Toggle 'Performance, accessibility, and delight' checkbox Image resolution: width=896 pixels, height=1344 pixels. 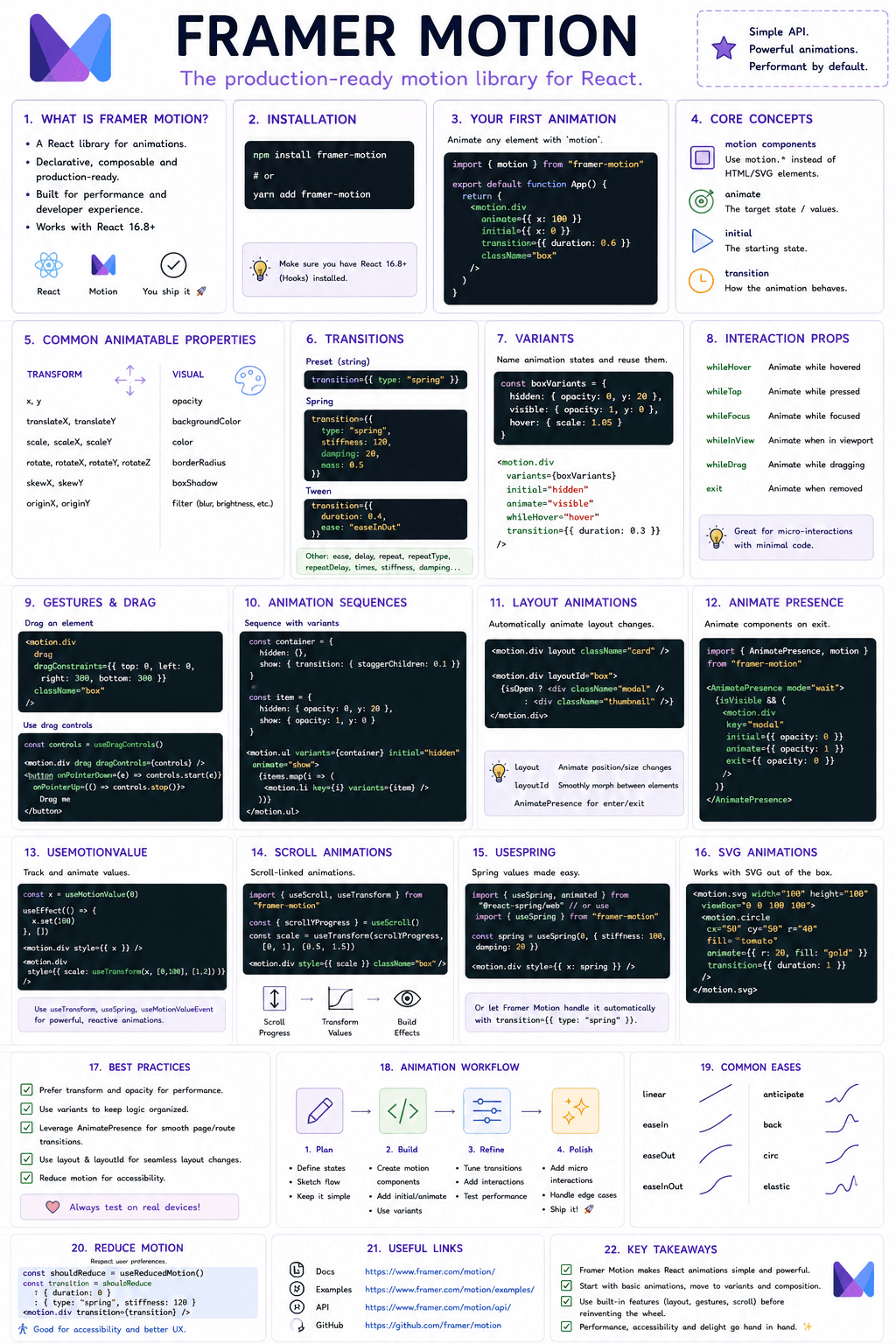(566, 1326)
